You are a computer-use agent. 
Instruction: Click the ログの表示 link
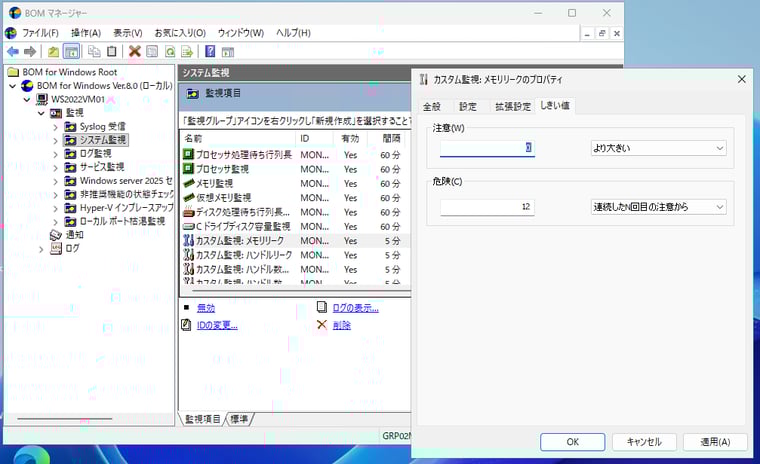pos(354,307)
